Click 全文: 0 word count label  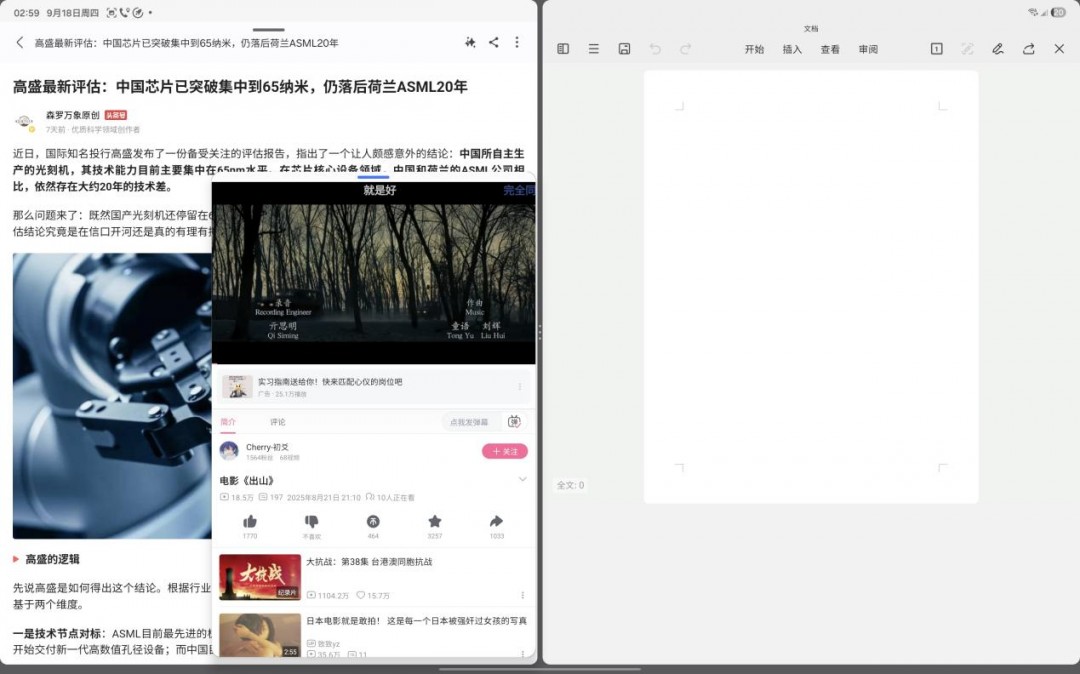(x=570, y=485)
